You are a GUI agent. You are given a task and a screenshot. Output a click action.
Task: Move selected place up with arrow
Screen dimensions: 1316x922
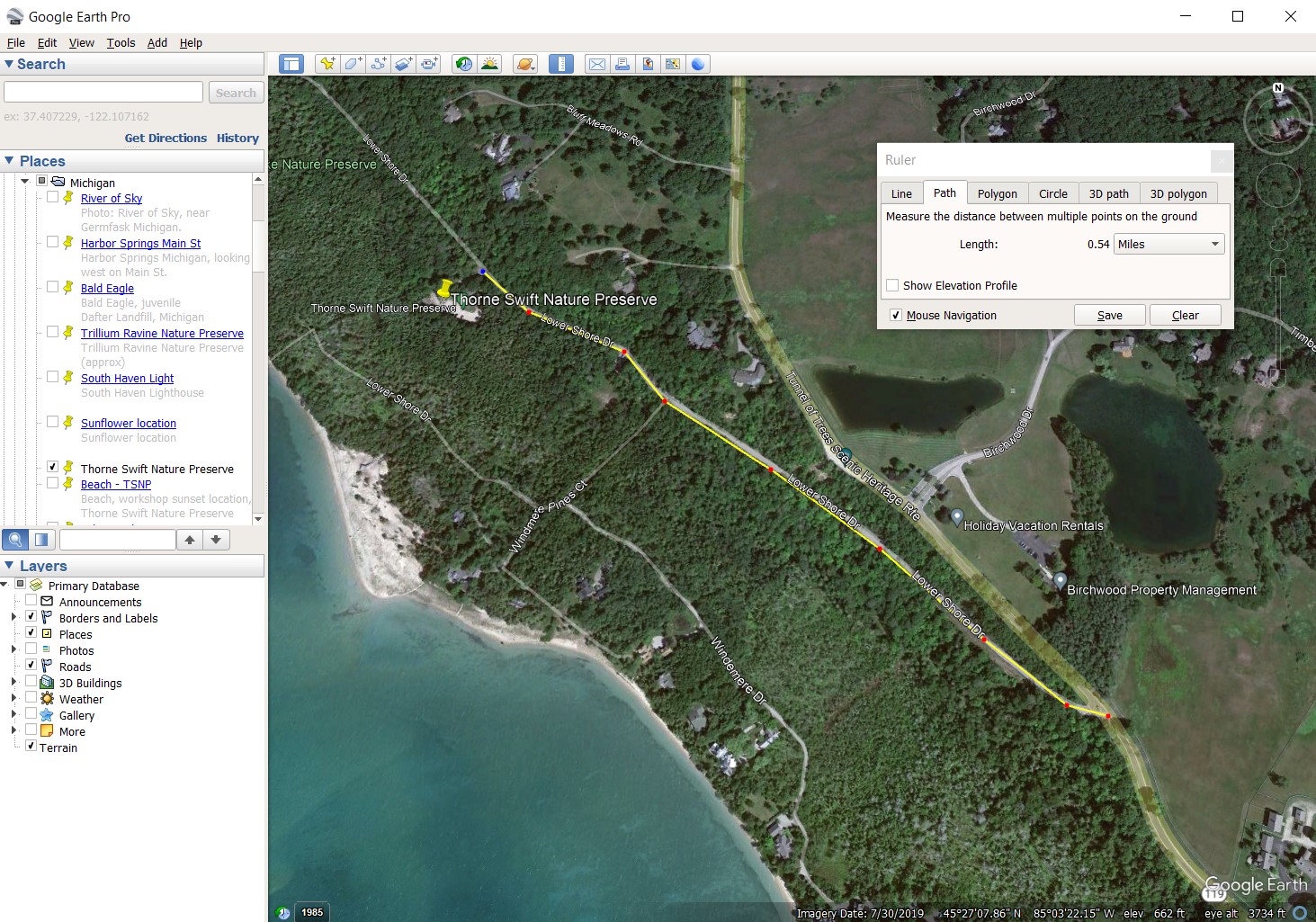190,540
